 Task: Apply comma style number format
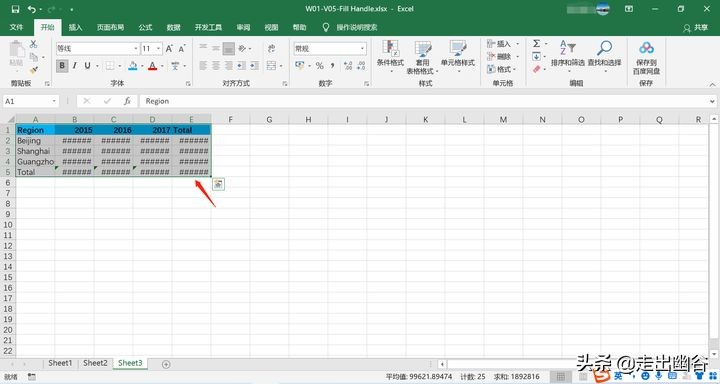point(332,66)
